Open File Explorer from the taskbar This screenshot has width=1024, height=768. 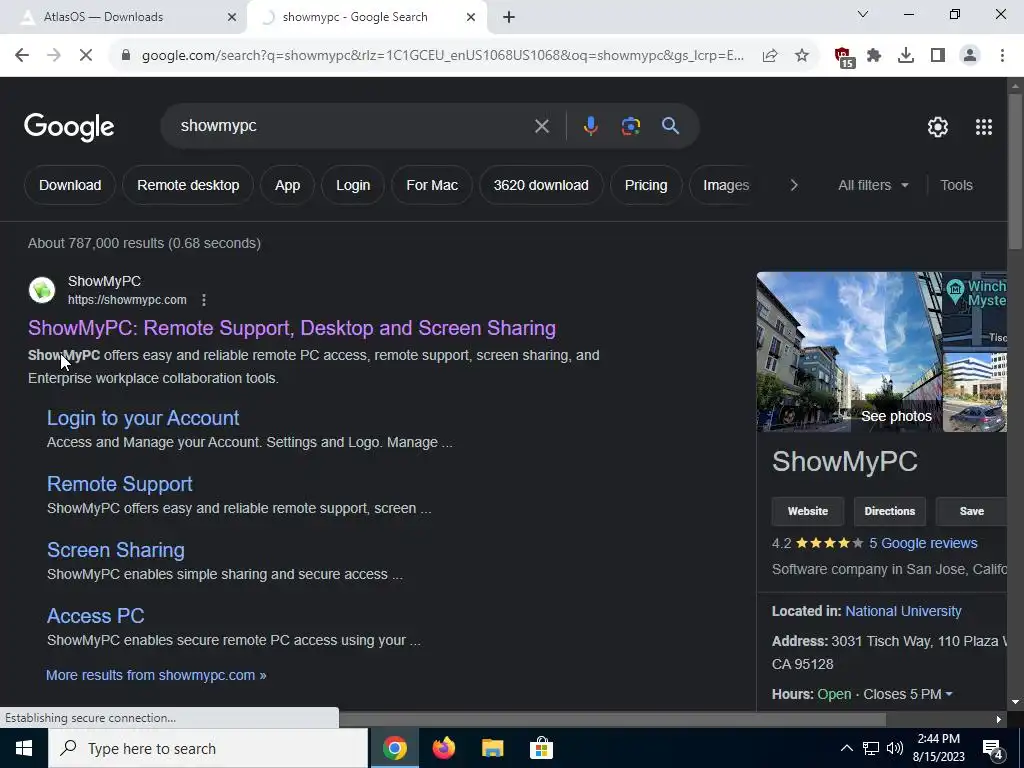pyautogui.click(x=492, y=748)
